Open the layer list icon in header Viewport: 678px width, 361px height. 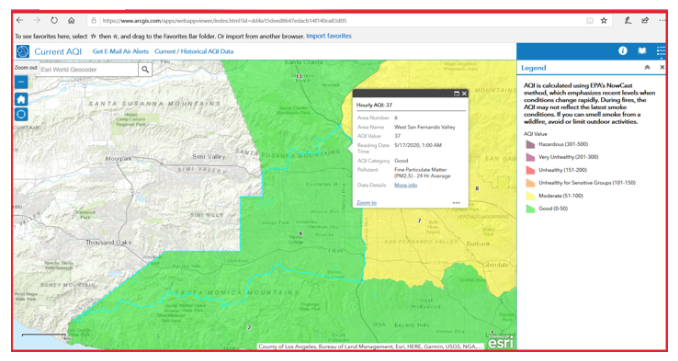(661, 51)
